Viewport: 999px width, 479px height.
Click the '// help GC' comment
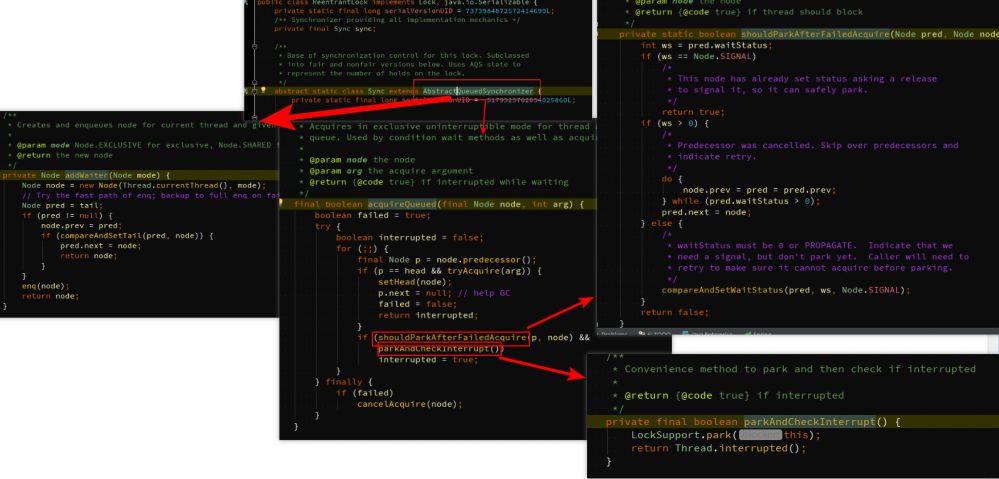[x=484, y=293]
